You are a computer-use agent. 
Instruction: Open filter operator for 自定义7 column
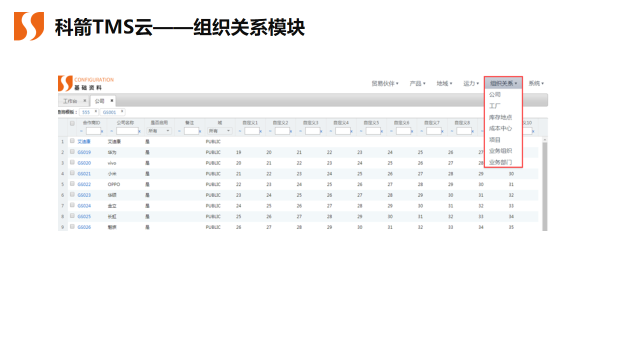(x=422, y=131)
